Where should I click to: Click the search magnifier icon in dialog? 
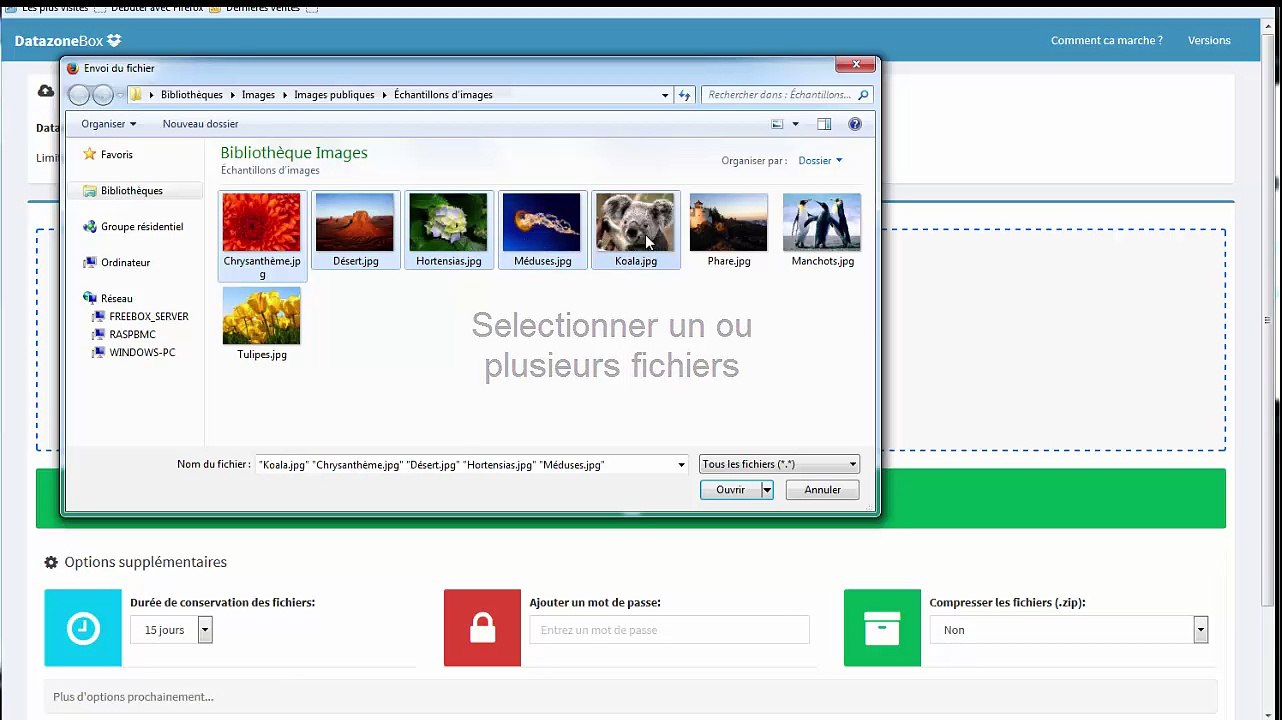864,95
